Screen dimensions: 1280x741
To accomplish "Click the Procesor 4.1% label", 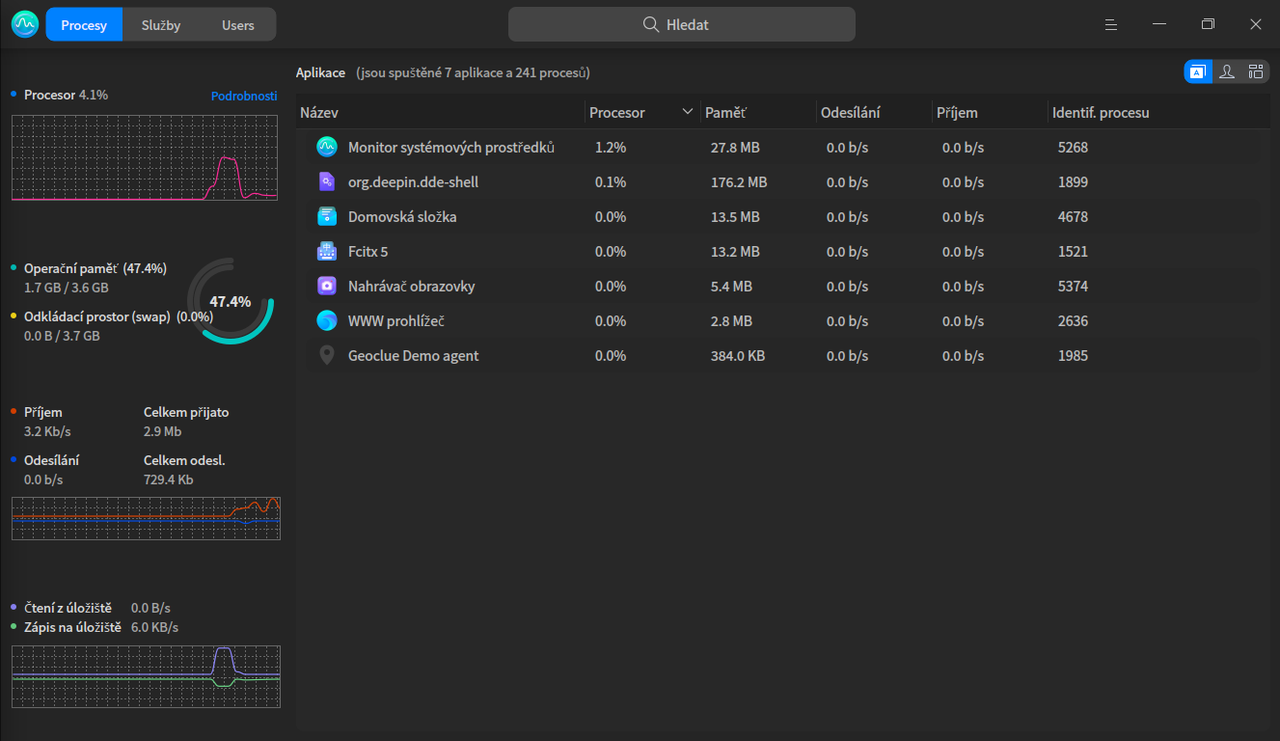I will pyautogui.click(x=66, y=95).
